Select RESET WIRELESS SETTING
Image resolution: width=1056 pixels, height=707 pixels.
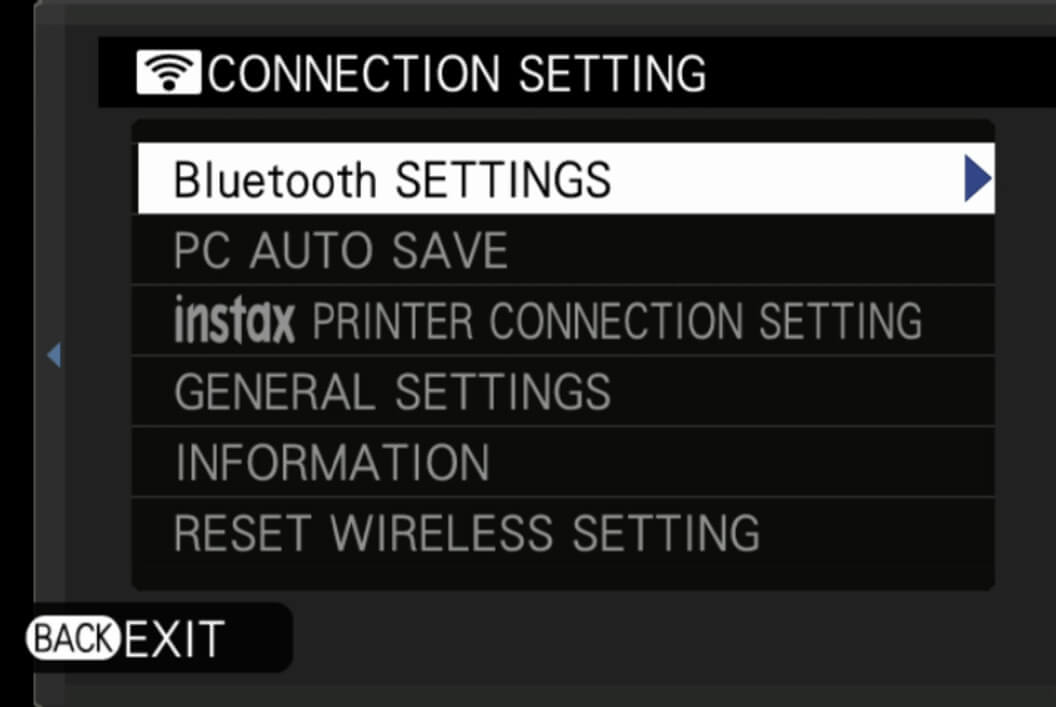pos(563,533)
